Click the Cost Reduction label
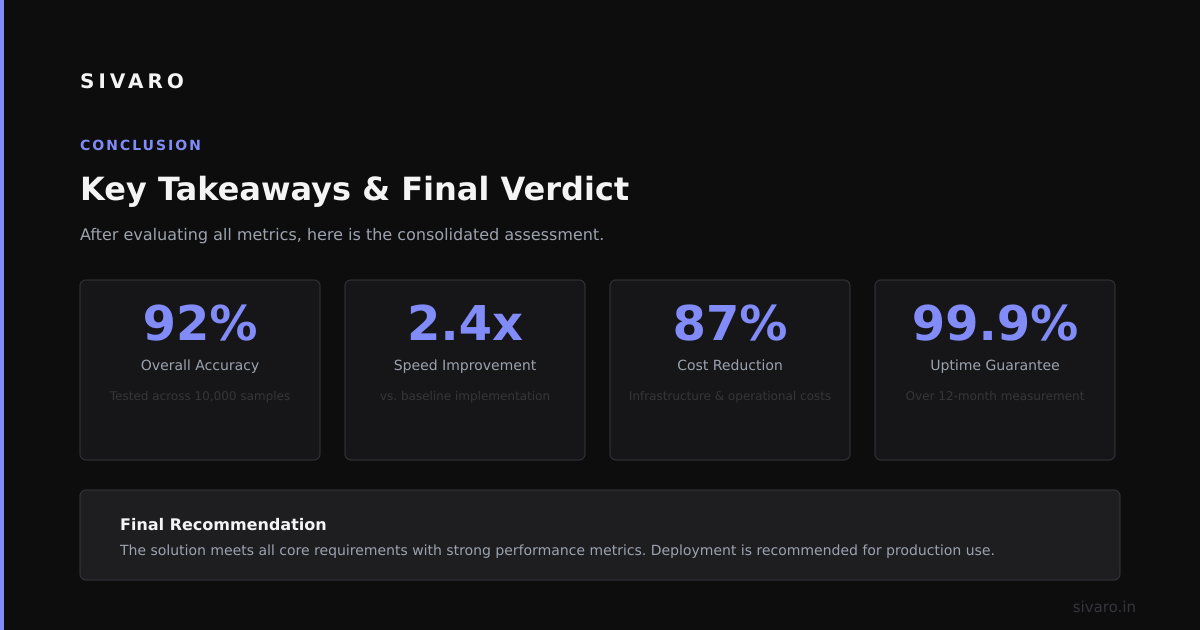 pos(730,365)
